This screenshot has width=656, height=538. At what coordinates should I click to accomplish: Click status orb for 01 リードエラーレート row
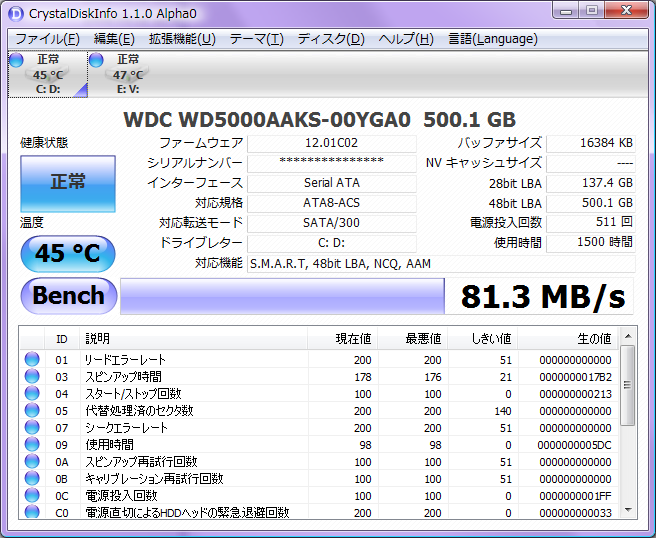click(32, 359)
